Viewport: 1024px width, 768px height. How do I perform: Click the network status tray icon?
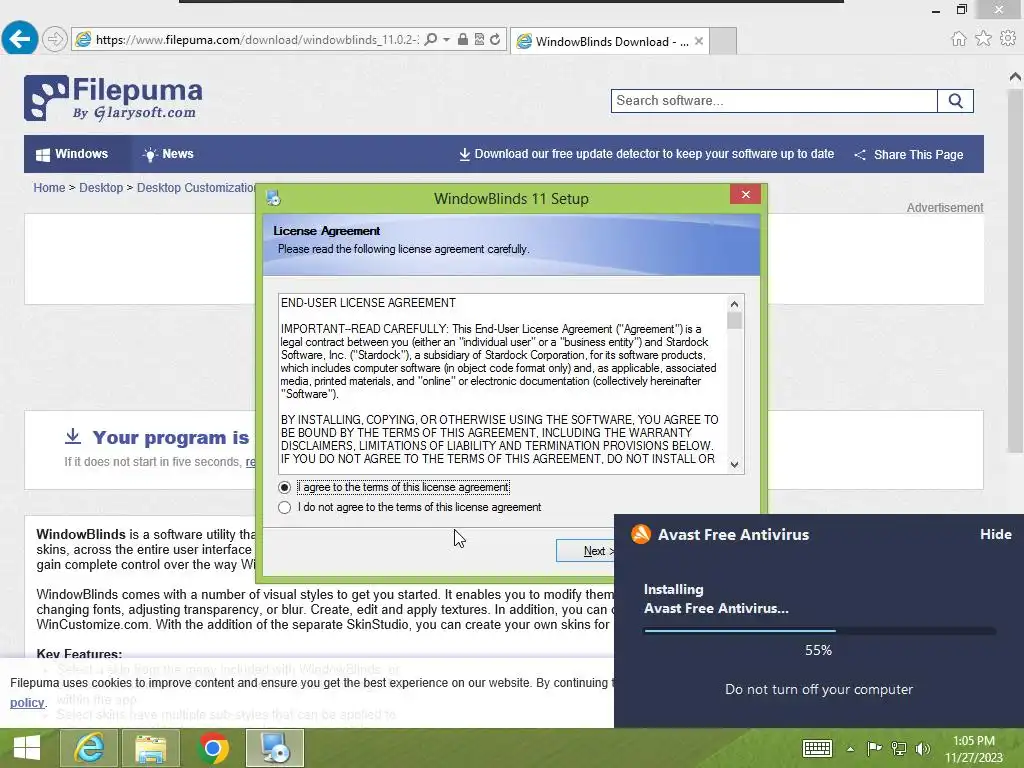point(899,748)
